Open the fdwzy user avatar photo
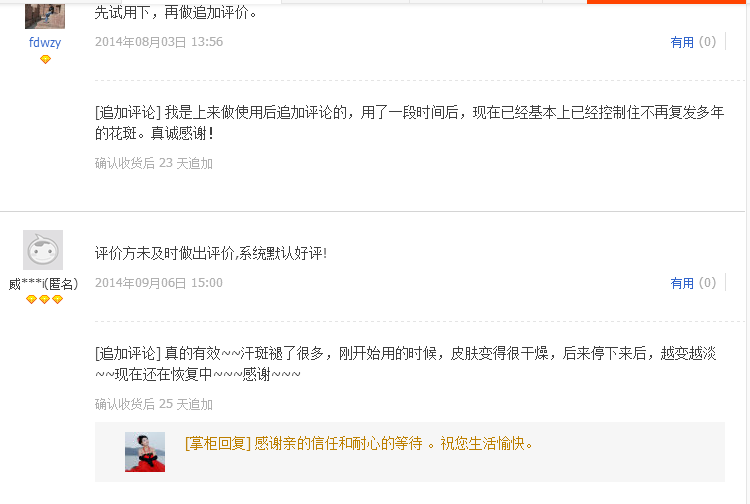The width and height of the screenshot is (750, 504). (x=44, y=15)
